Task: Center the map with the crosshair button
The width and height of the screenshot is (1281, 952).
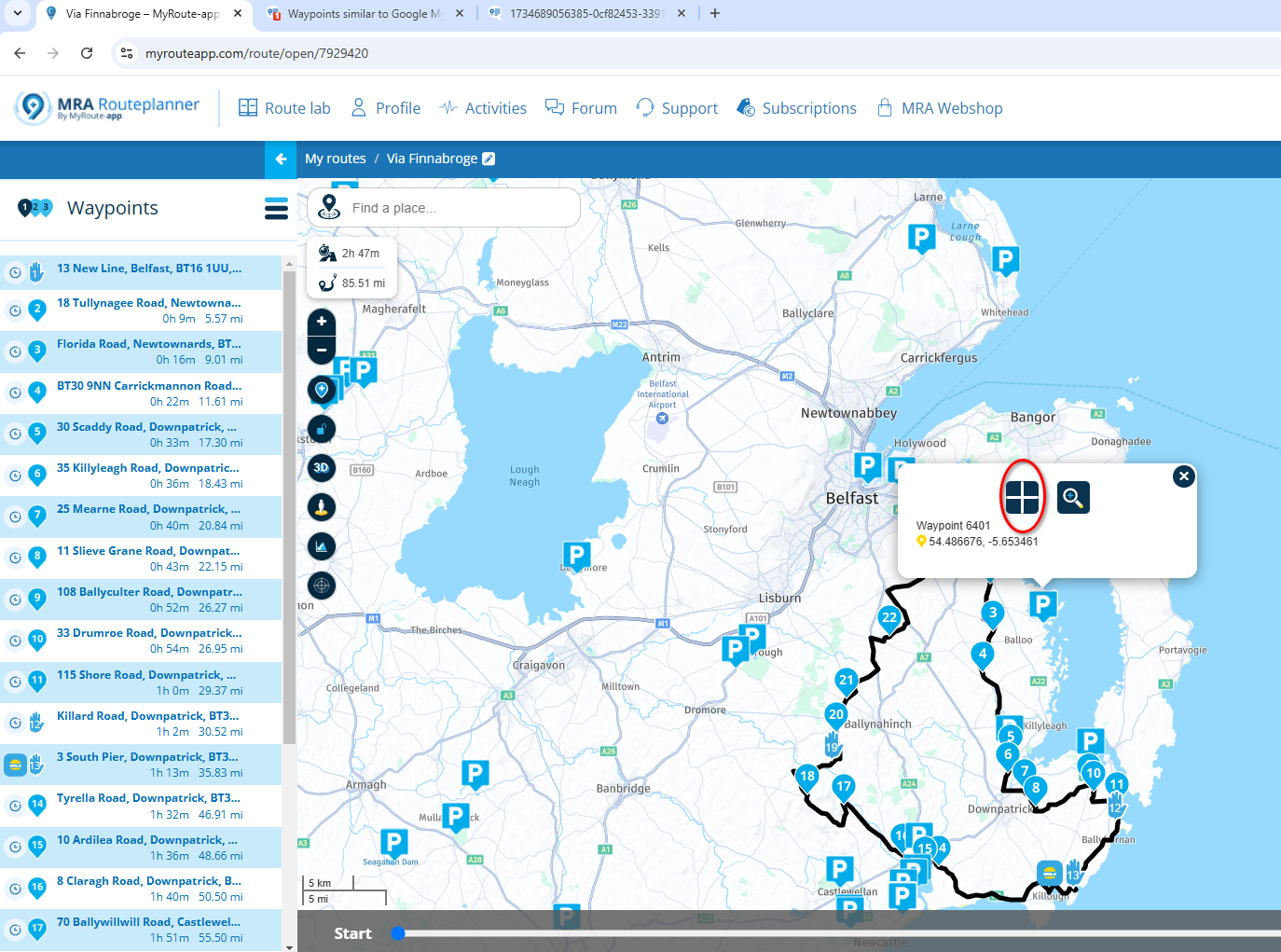Action: (x=322, y=586)
